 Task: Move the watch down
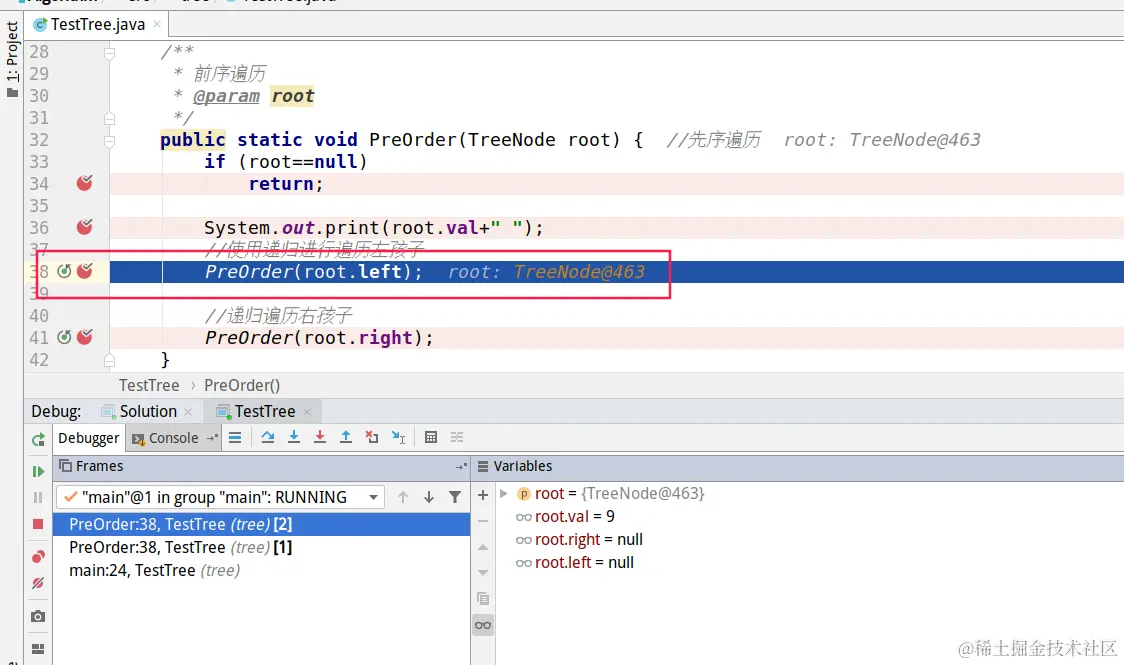(x=483, y=573)
